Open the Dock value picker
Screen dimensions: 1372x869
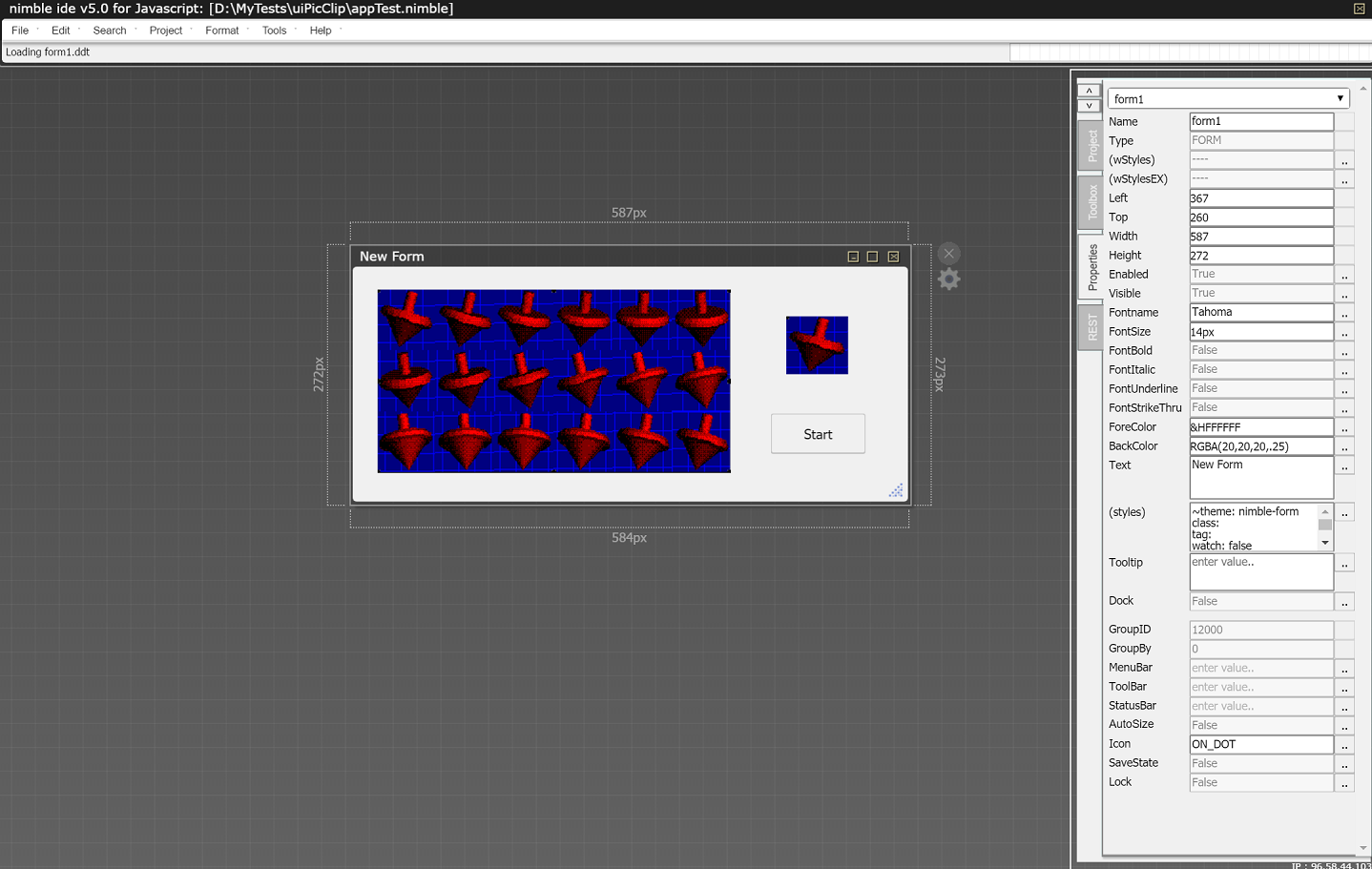click(x=1344, y=602)
